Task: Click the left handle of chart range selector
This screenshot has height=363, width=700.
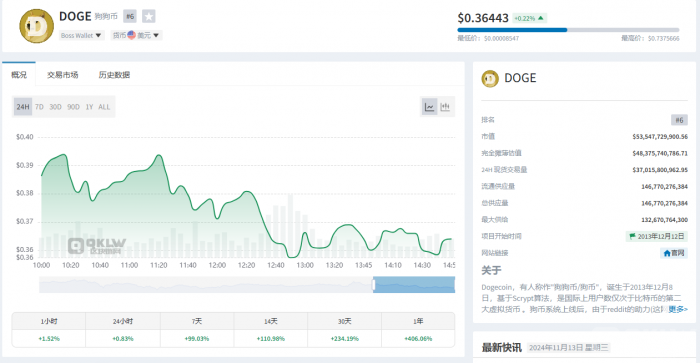Action: 373,285
